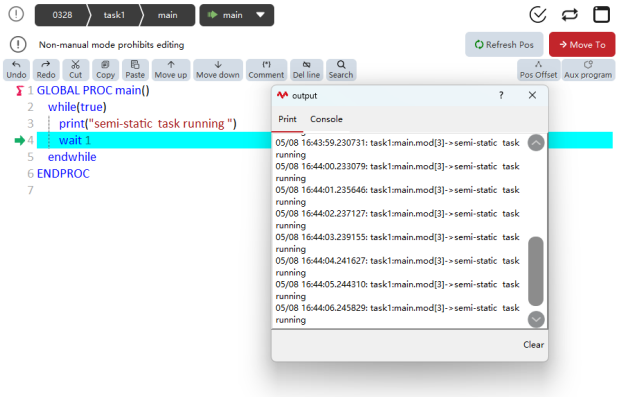Click the checkmark verify icon at top right

538,15
